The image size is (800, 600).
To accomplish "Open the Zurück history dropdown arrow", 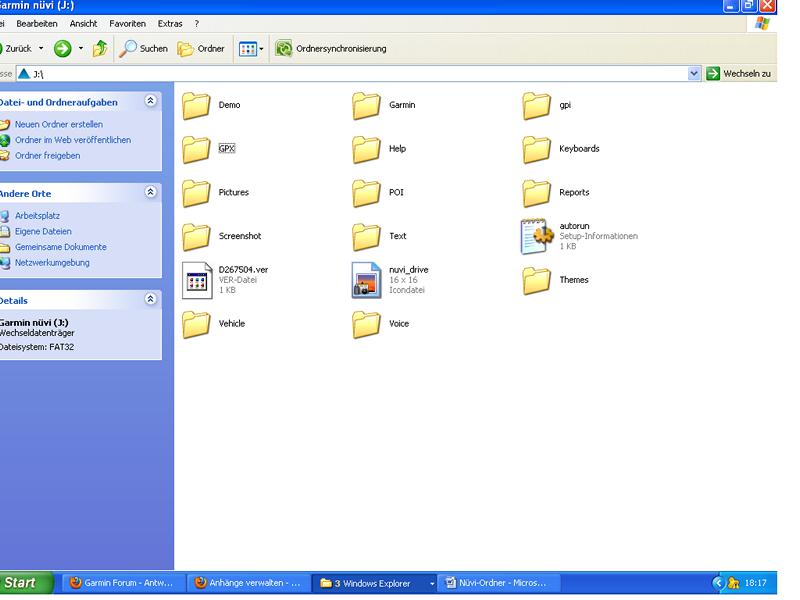I will 41,49.
